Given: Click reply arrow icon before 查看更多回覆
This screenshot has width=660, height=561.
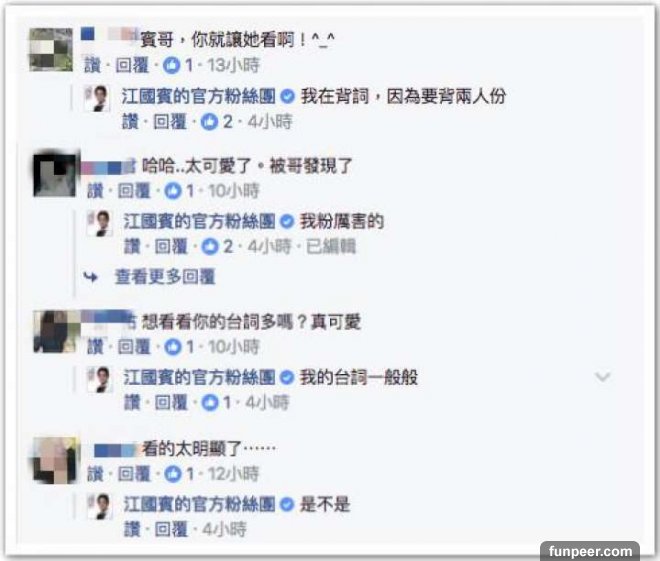Looking at the screenshot, I should (x=91, y=277).
